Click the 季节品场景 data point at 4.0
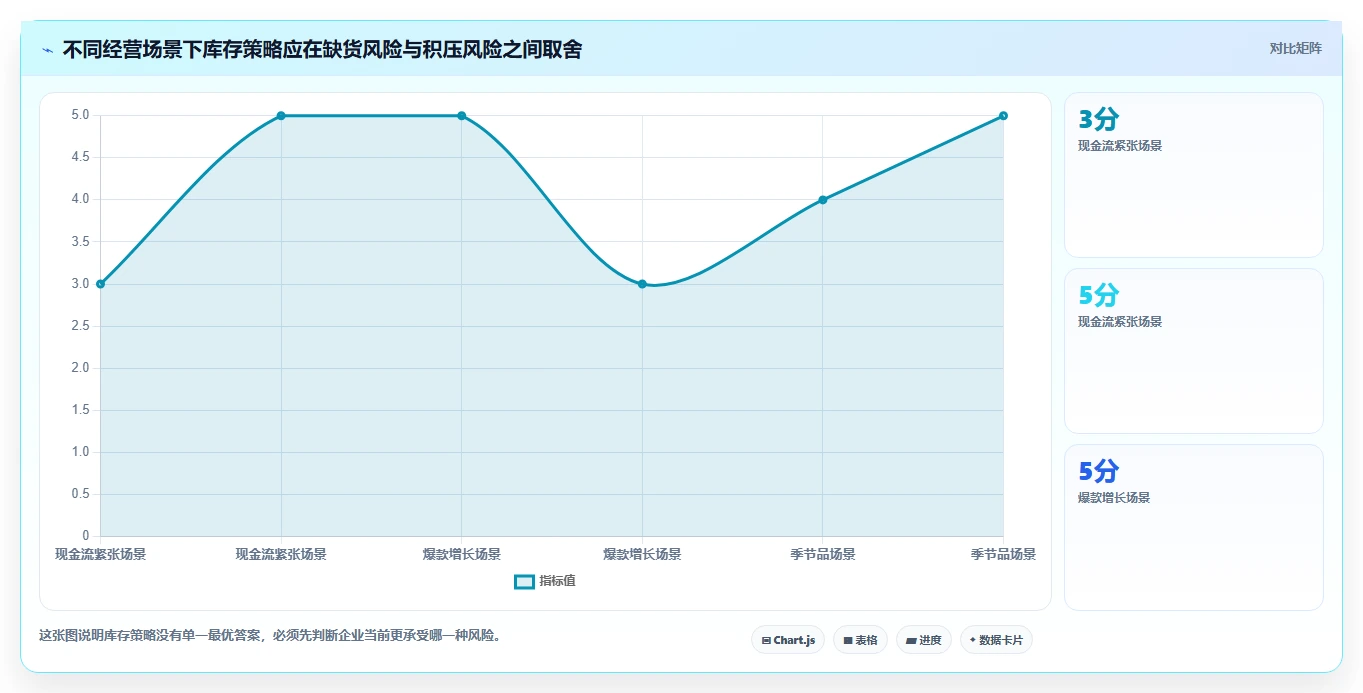 click(x=823, y=200)
